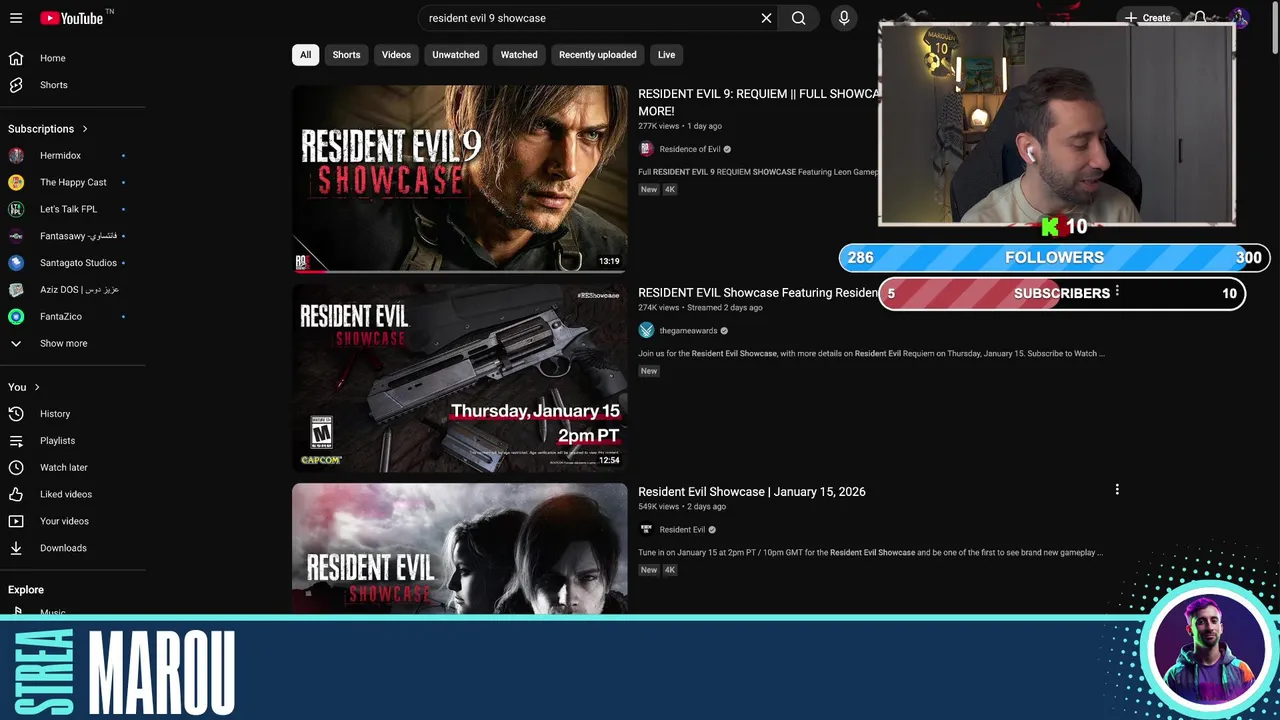Open the hamburger guide menu

pos(16,18)
